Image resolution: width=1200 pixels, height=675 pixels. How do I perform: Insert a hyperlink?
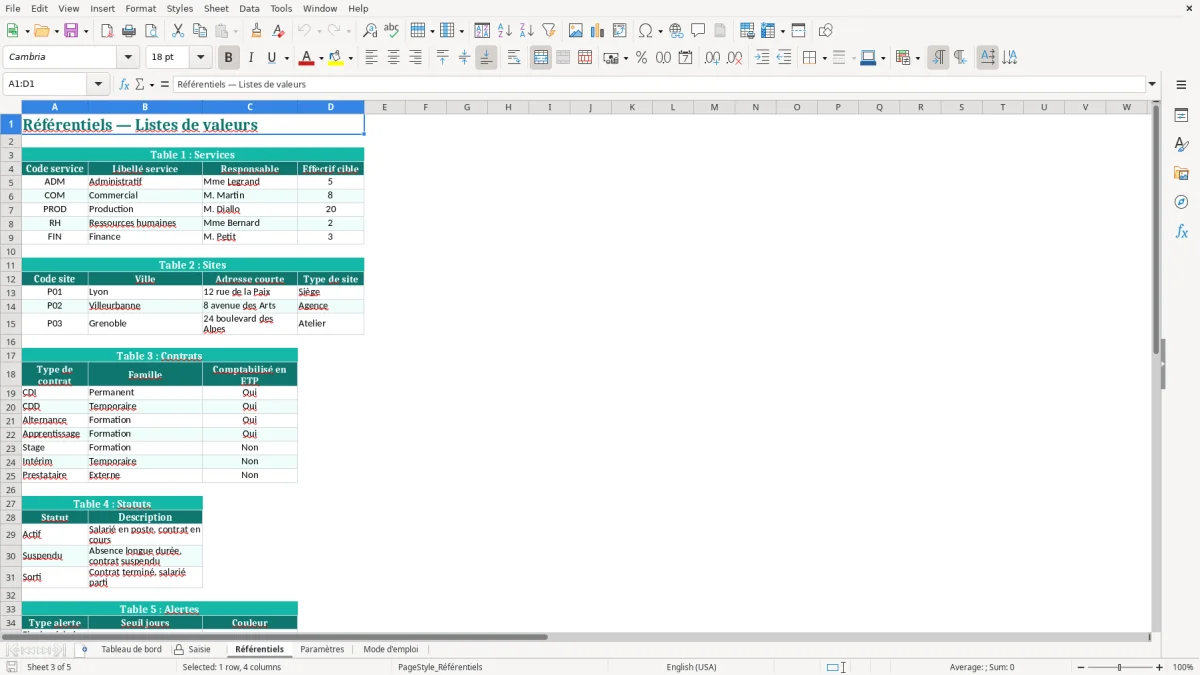point(676,31)
